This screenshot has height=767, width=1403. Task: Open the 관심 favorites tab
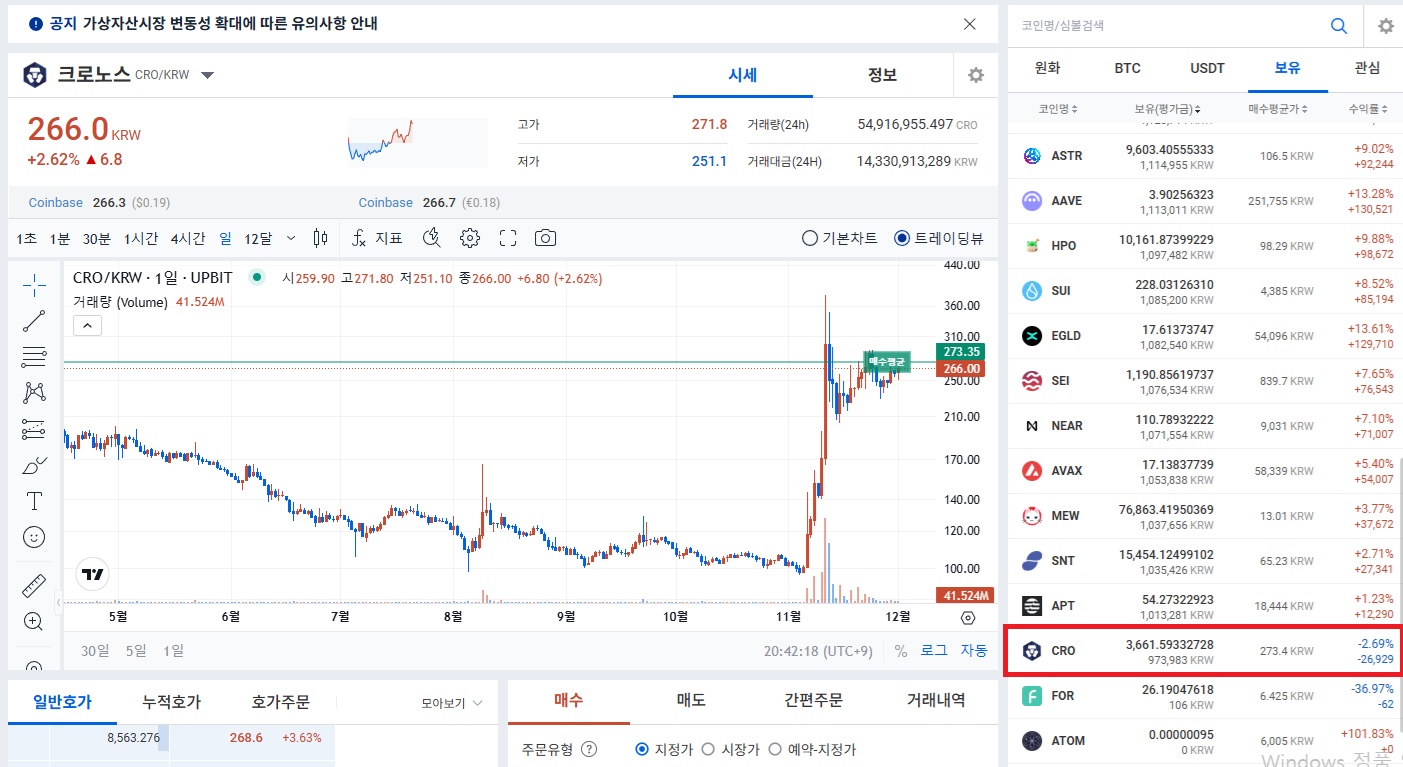click(1367, 68)
